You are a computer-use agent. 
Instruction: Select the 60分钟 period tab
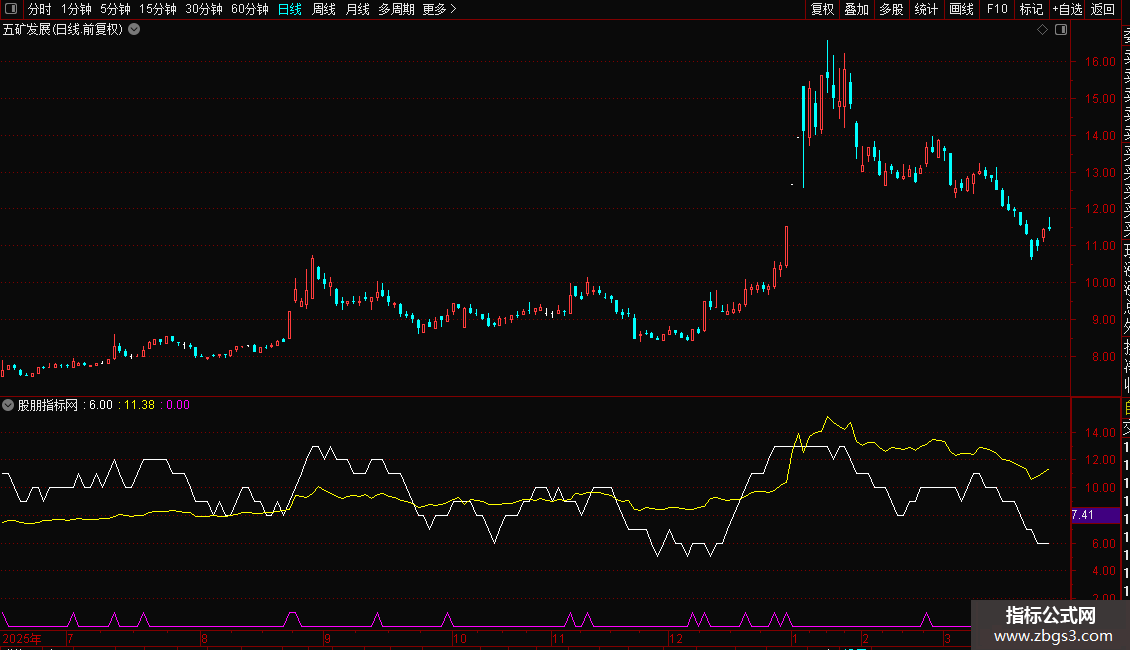click(249, 9)
